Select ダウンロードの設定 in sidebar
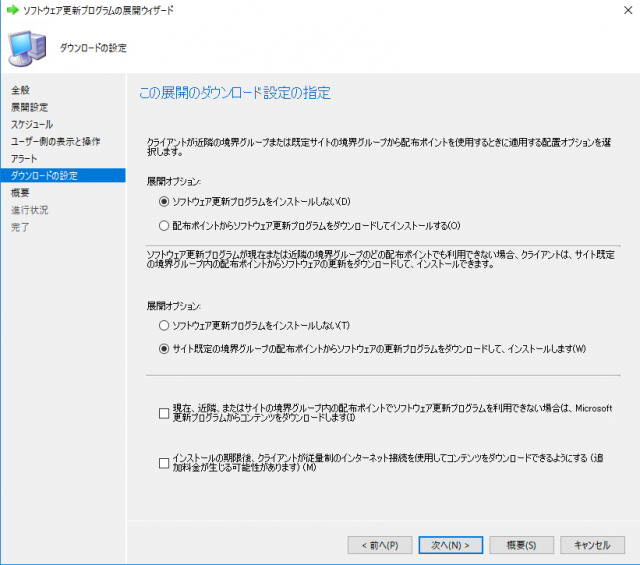 click(x=44, y=176)
